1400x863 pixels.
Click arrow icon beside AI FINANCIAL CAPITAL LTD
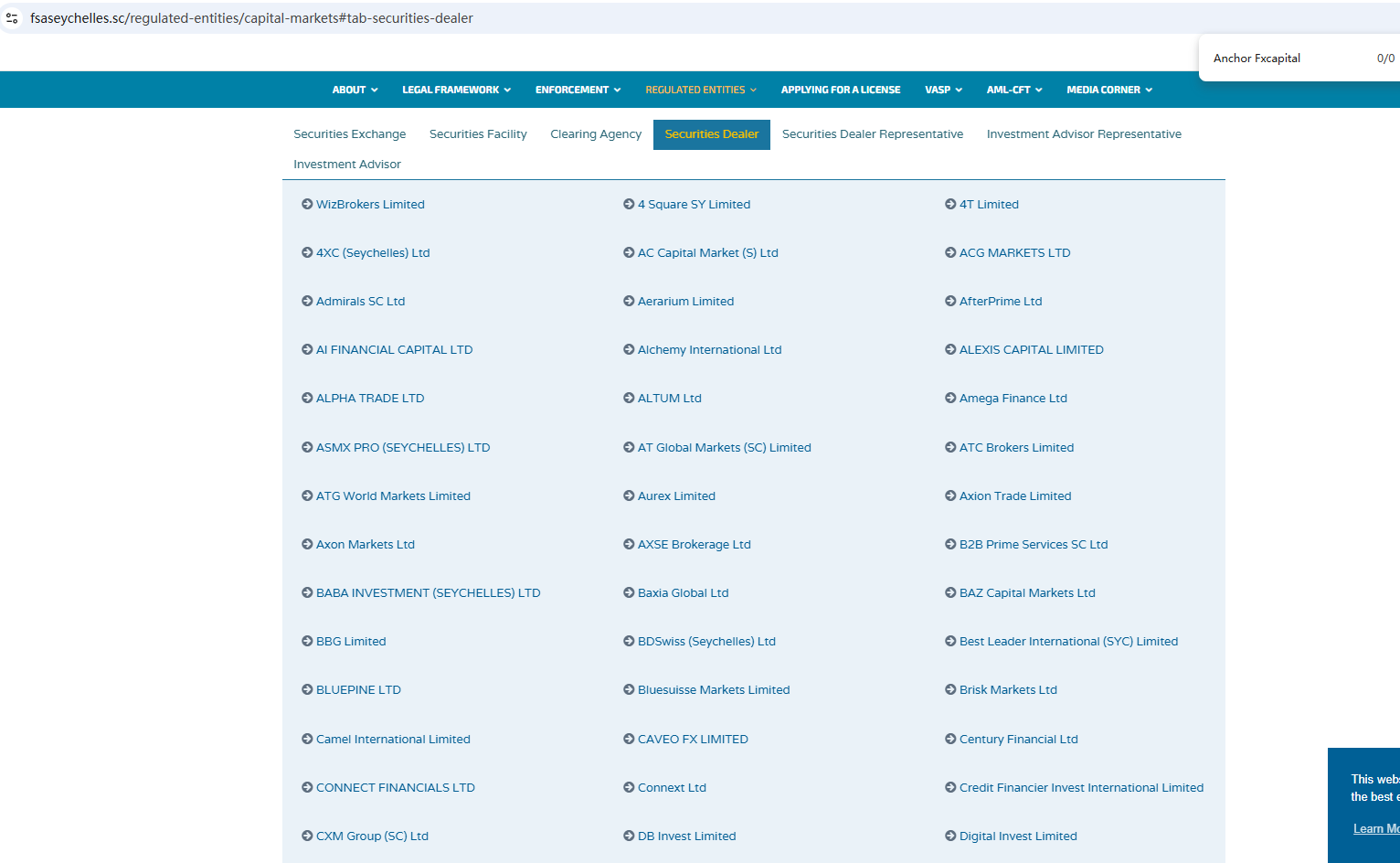click(307, 349)
